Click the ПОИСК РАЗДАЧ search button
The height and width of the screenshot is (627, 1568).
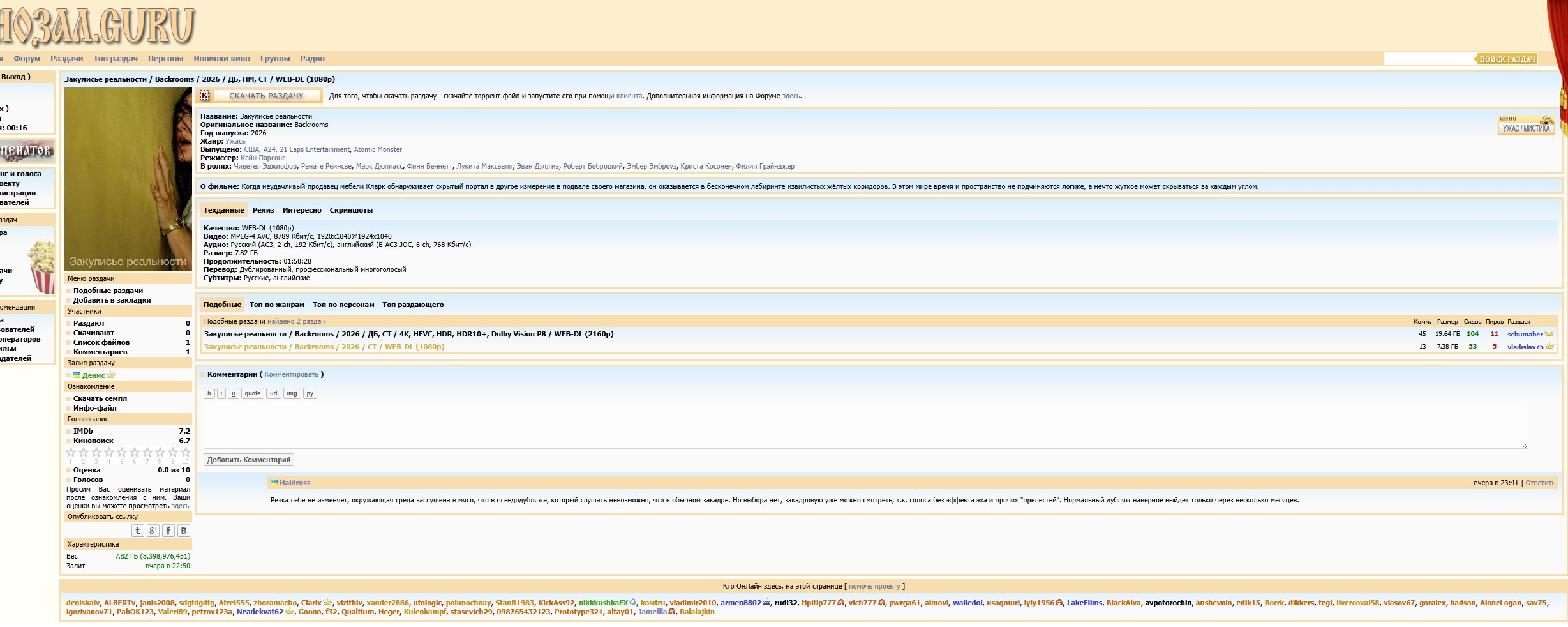tap(1507, 59)
